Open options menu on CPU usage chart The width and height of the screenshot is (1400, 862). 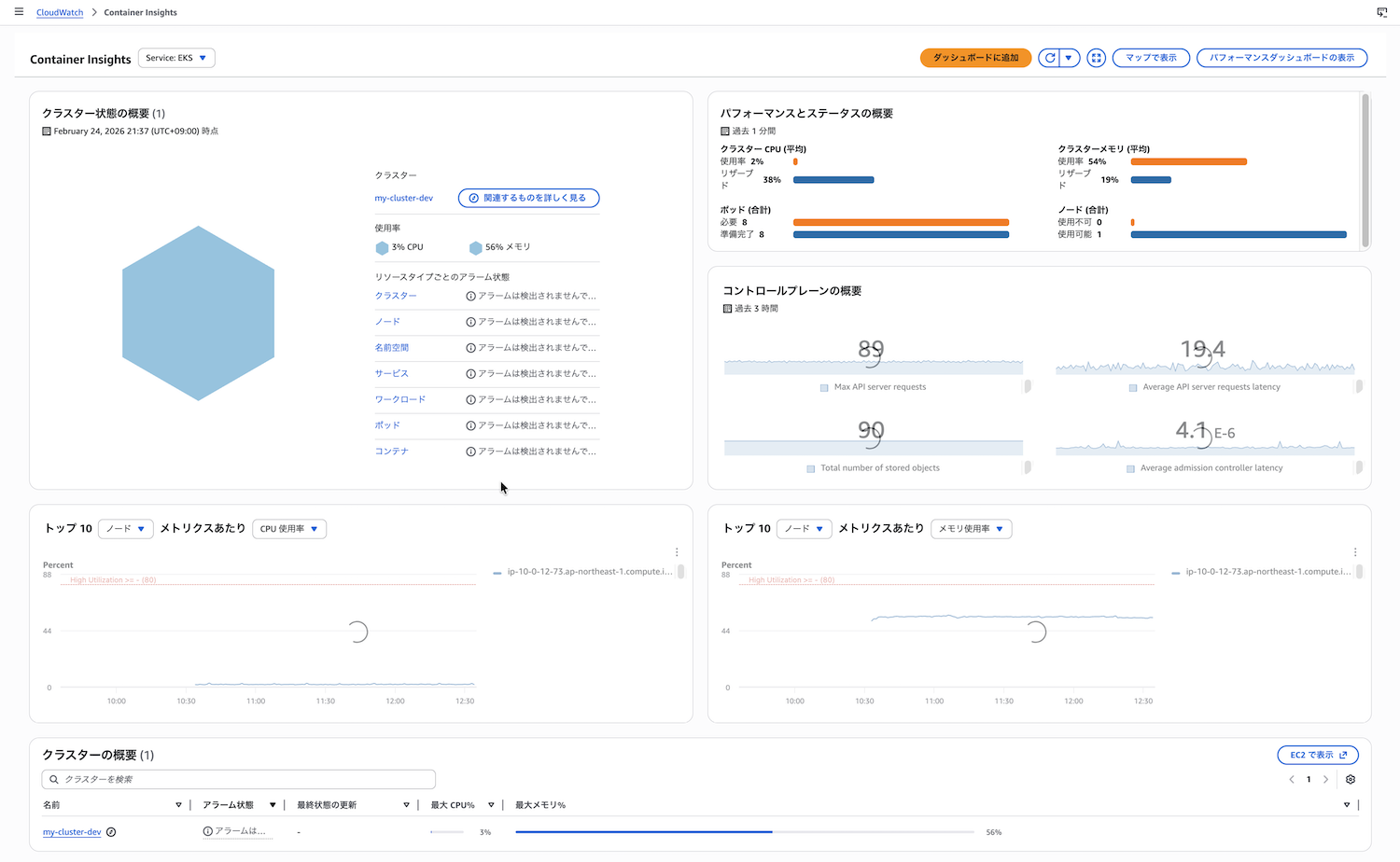(x=677, y=552)
